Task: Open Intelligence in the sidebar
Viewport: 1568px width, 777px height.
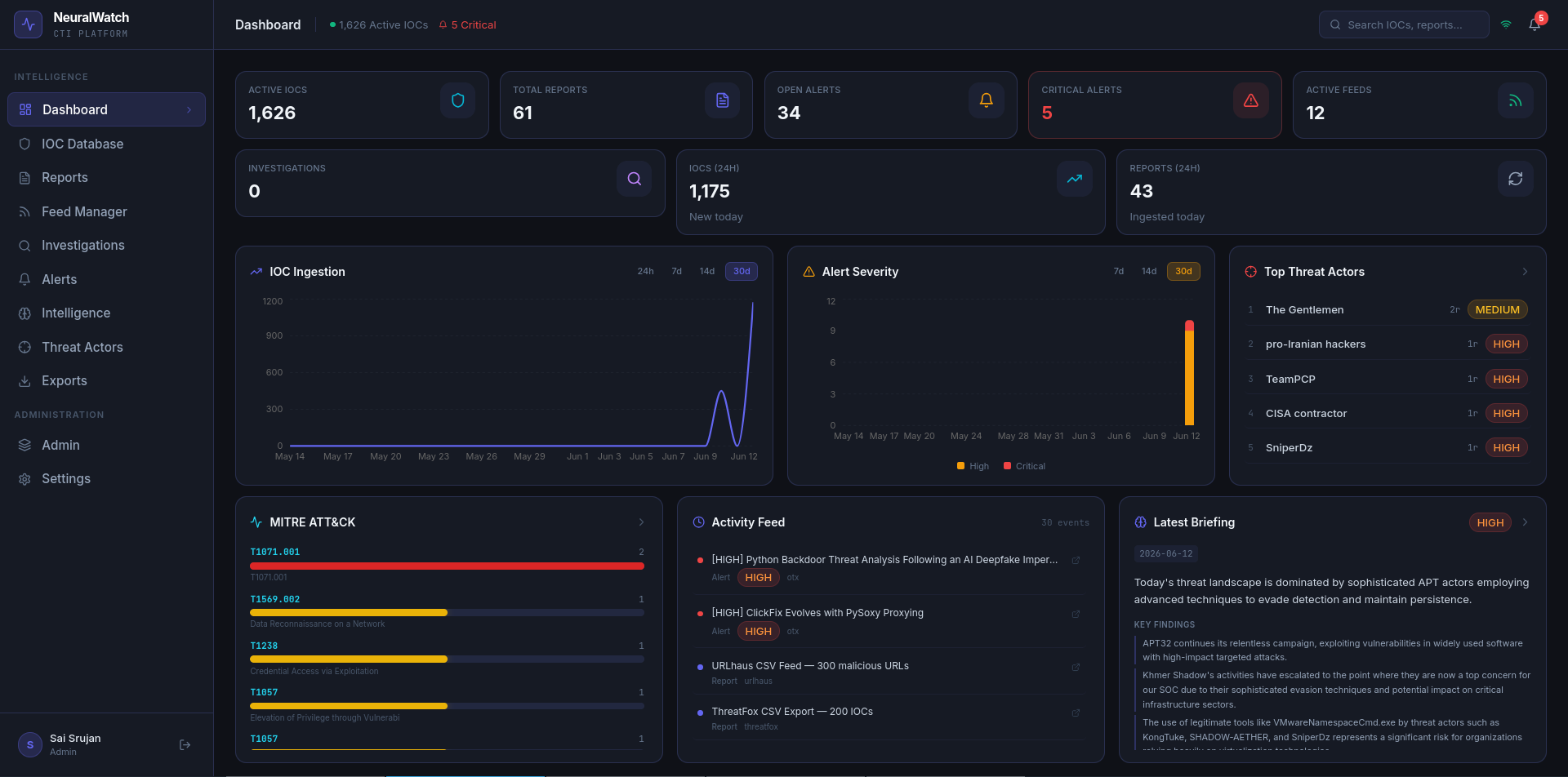Action: (x=106, y=313)
